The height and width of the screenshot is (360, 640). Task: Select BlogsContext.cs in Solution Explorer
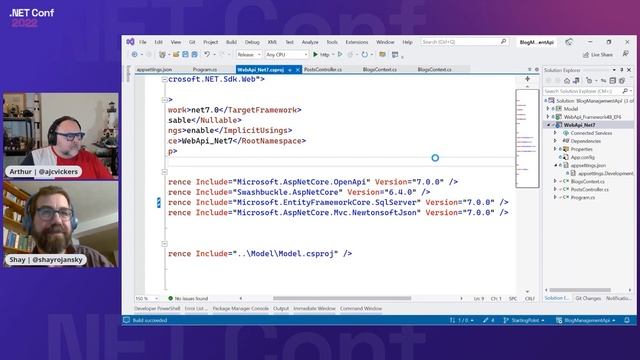coord(587,181)
